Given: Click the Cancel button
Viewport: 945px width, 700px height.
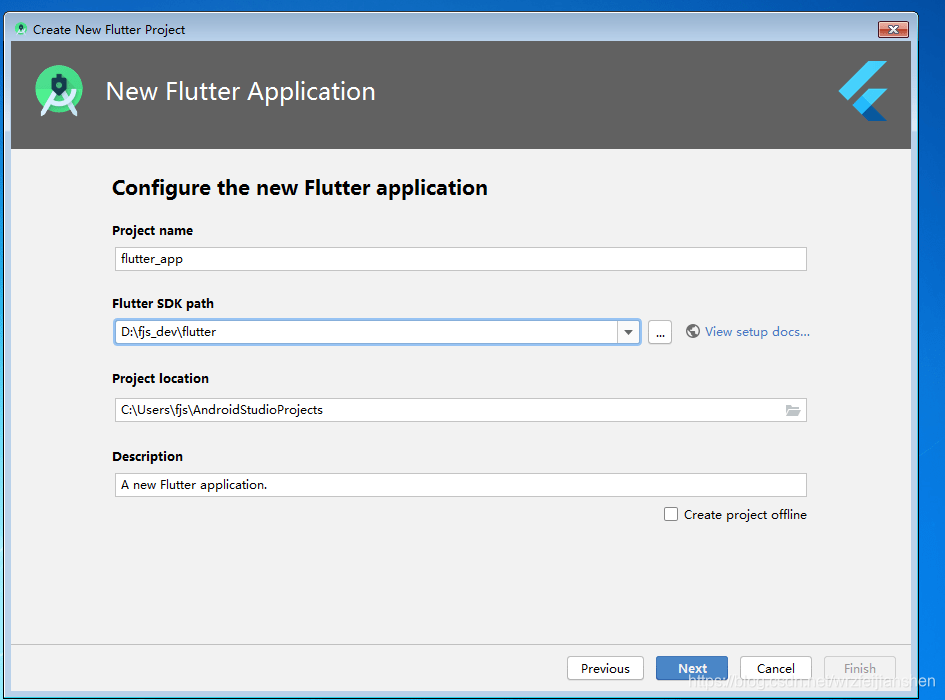Looking at the screenshot, I should (776, 668).
